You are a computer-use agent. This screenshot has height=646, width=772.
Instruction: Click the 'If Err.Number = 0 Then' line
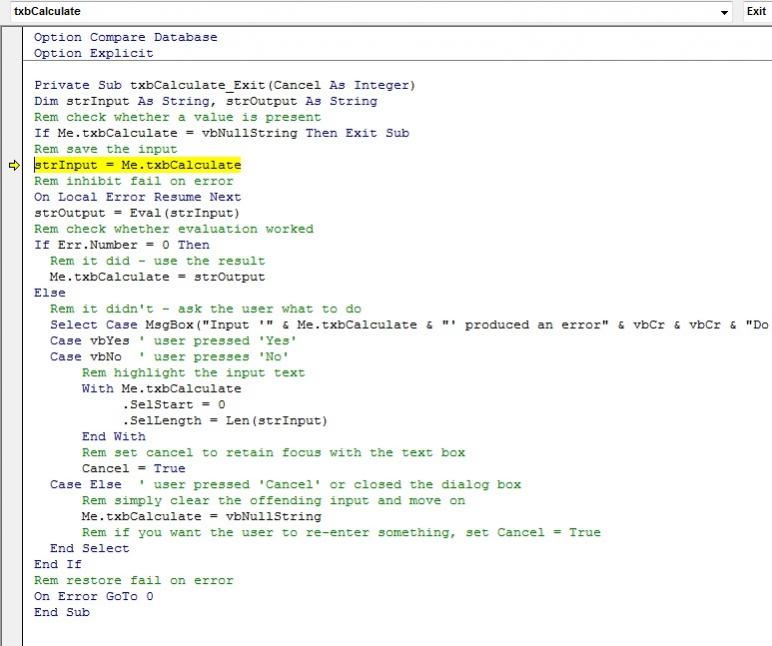(122, 245)
